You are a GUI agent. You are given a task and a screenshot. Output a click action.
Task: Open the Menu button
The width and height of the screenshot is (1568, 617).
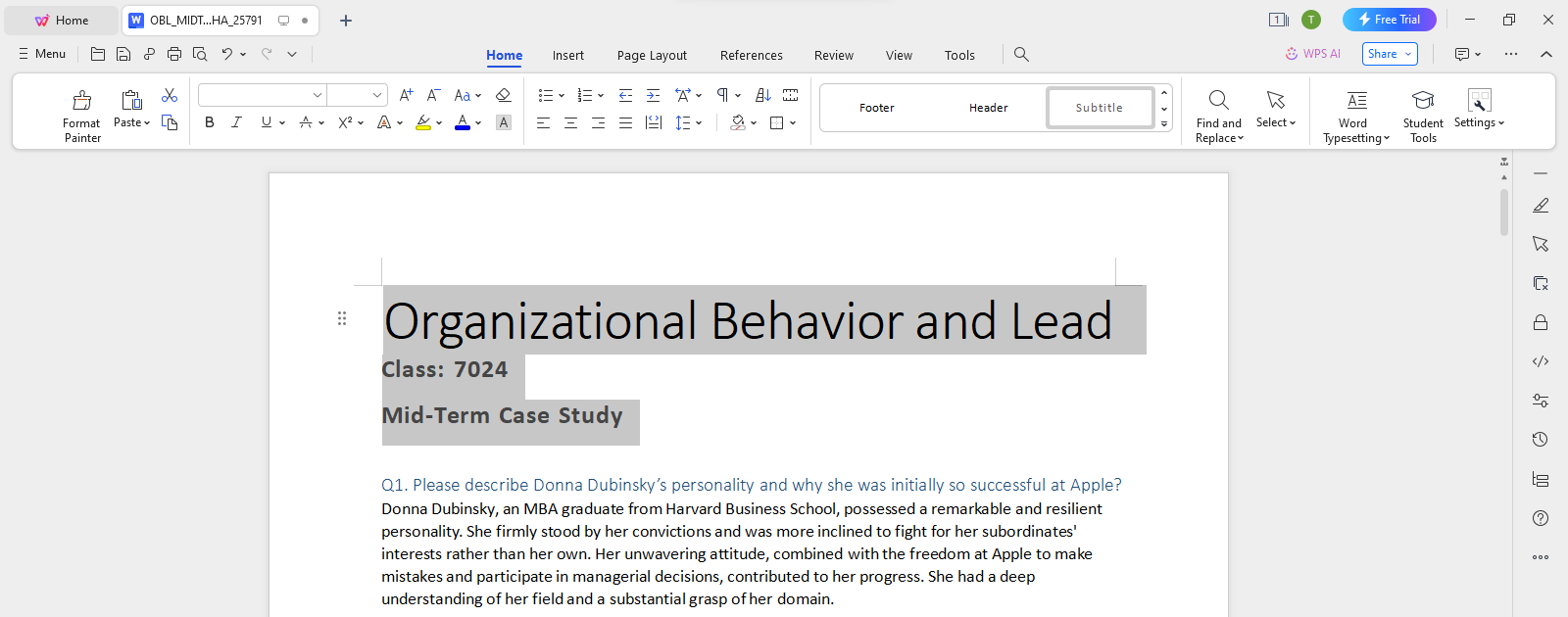coord(42,54)
